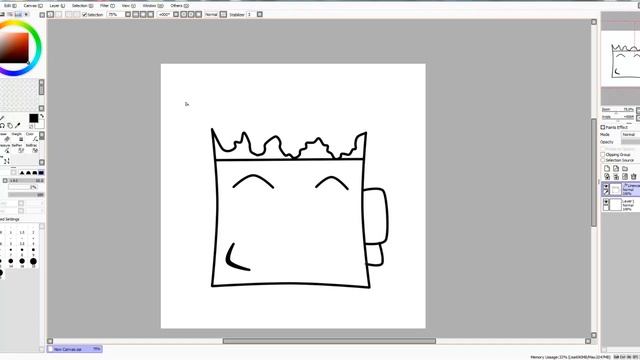Click the canvas vertical scrollbar

point(594,172)
